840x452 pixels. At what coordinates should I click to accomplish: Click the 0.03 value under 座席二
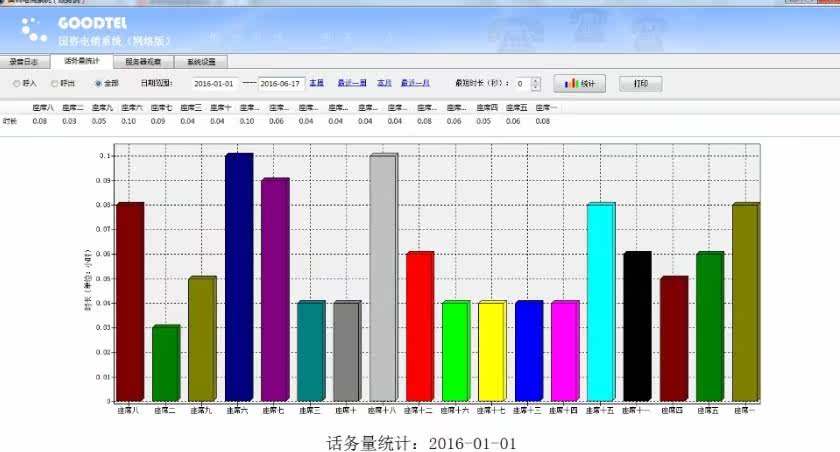69,121
